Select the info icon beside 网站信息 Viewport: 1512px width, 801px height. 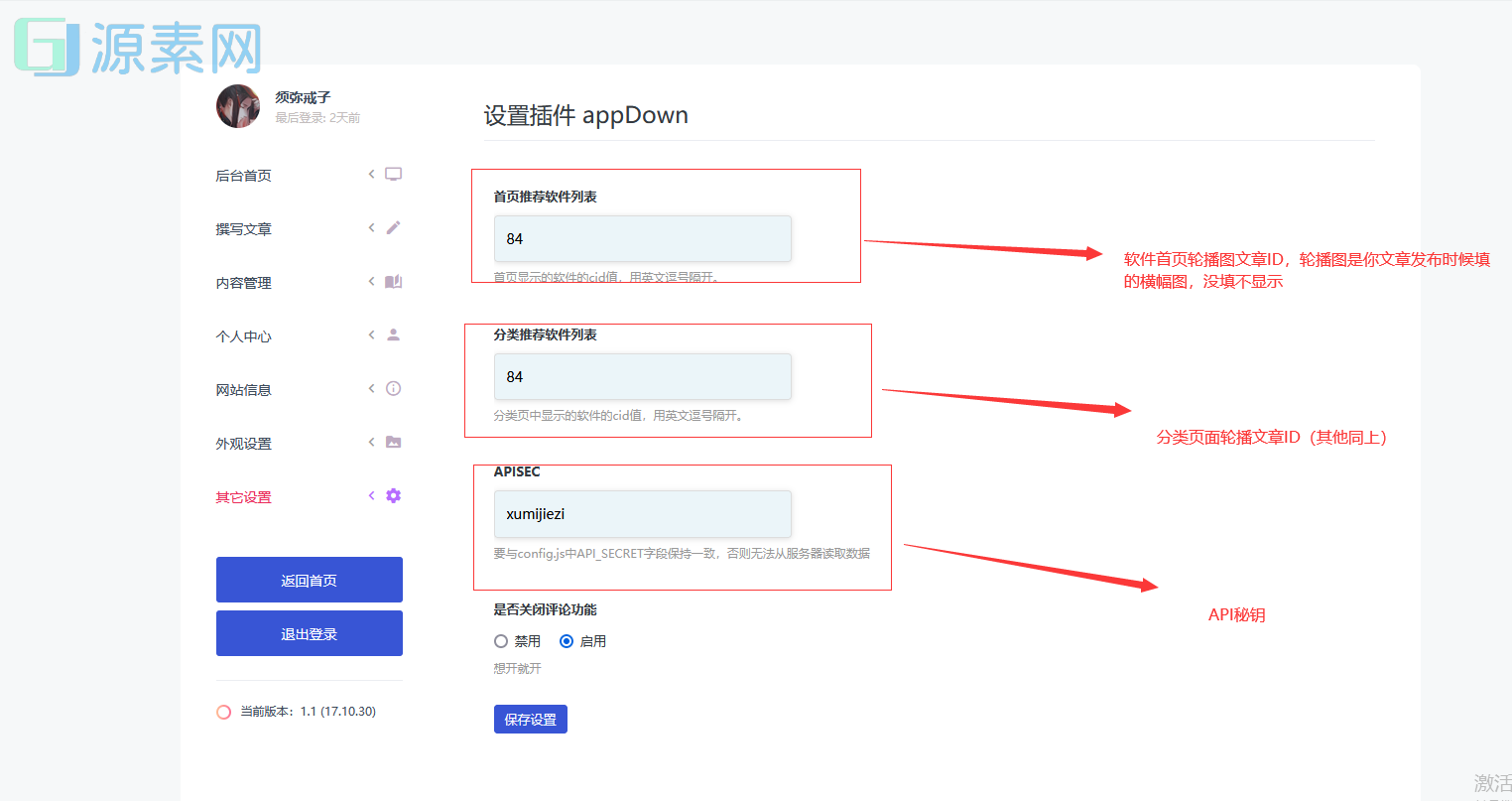393,388
